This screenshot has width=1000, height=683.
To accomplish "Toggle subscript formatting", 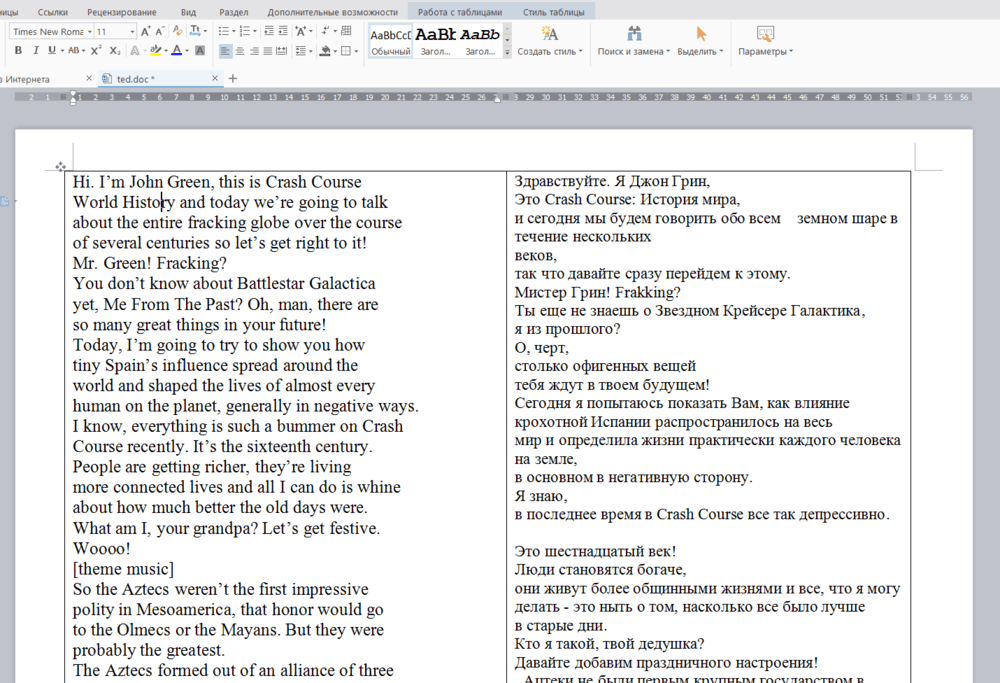I will [x=115, y=50].
